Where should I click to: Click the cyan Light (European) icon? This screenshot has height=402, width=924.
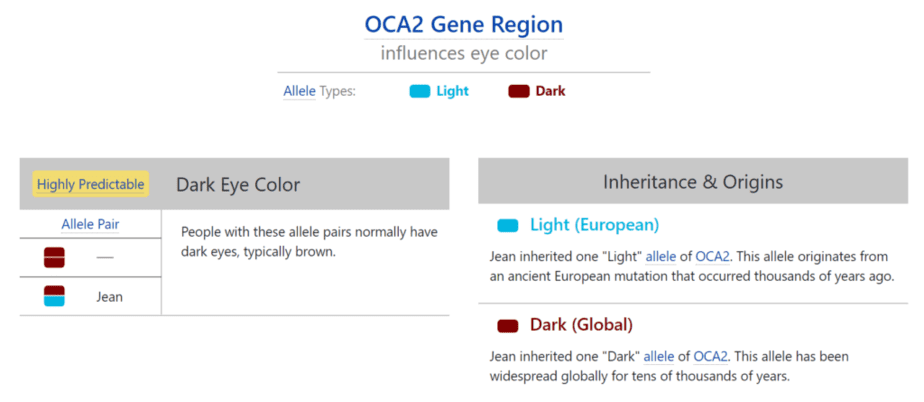[507, 225]
